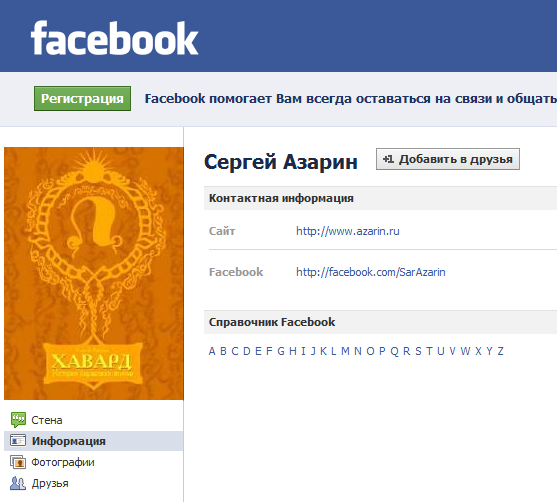Click the Сайт field label

tap(222, 231)
